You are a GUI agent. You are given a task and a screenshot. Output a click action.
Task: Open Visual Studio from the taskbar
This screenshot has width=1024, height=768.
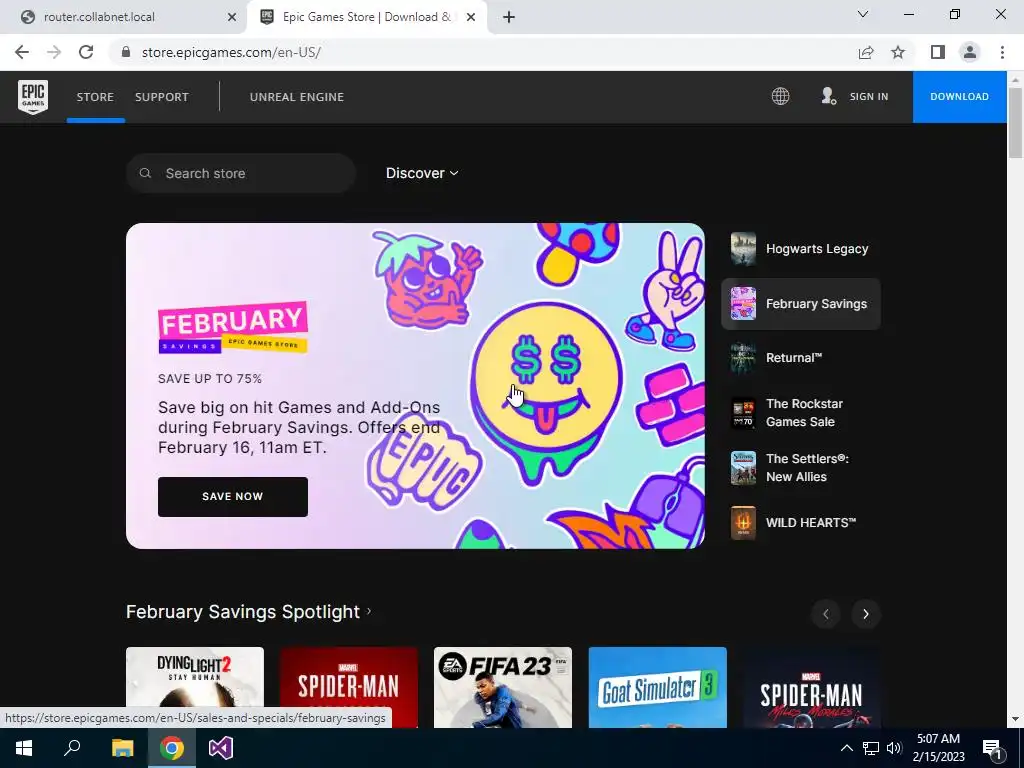click(221, 748)
